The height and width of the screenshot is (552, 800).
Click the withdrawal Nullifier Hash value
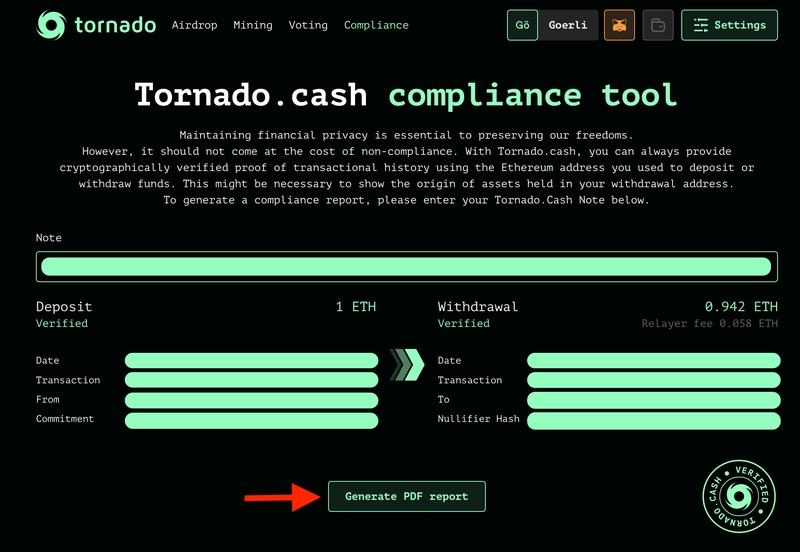pyautogui.click(x=653, y=420)
